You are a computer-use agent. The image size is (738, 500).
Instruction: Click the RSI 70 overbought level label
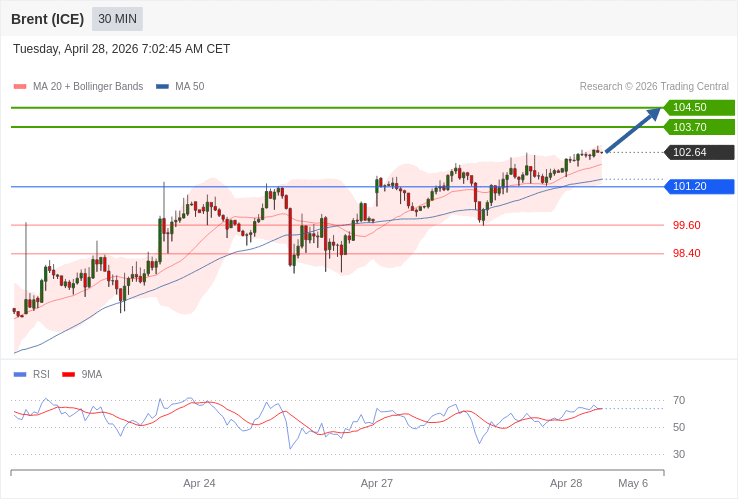click(x=679, y=401)
